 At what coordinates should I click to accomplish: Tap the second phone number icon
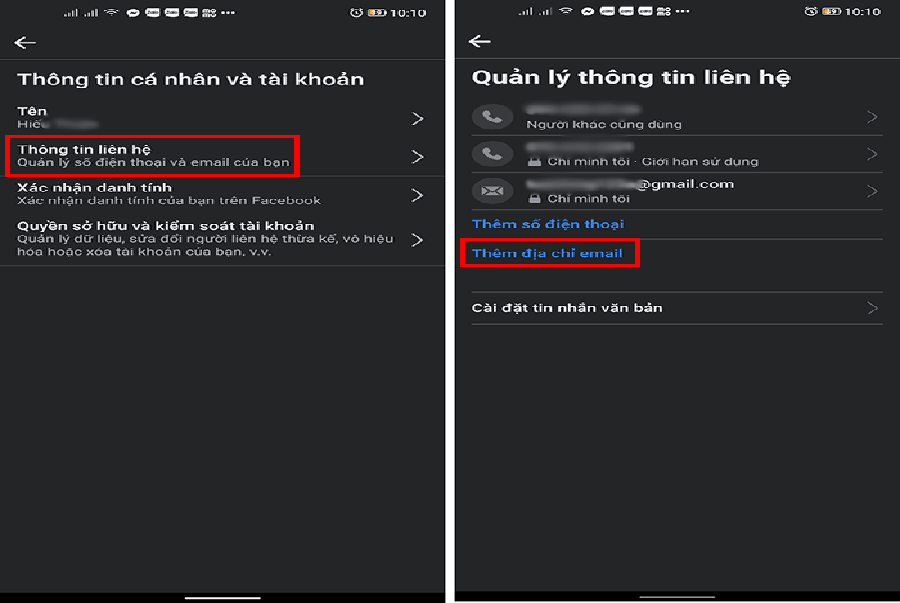tap(492, 154)
